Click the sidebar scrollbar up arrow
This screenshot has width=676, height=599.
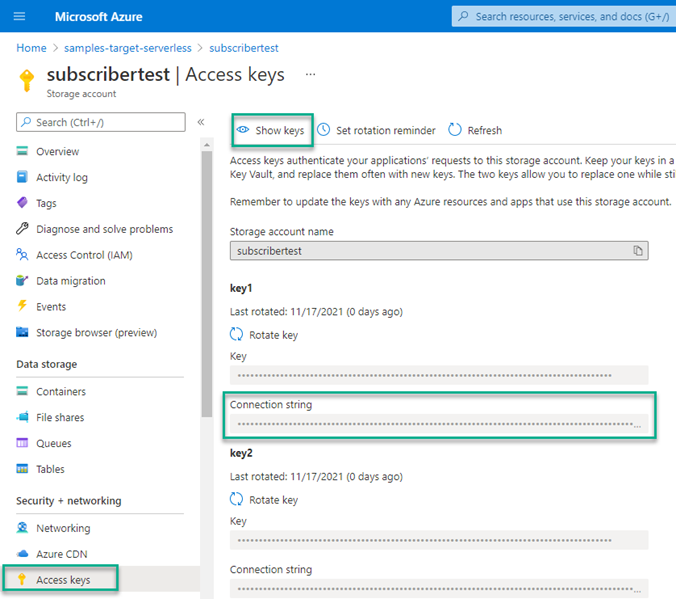pyautogui.click(x=207, y=145)
